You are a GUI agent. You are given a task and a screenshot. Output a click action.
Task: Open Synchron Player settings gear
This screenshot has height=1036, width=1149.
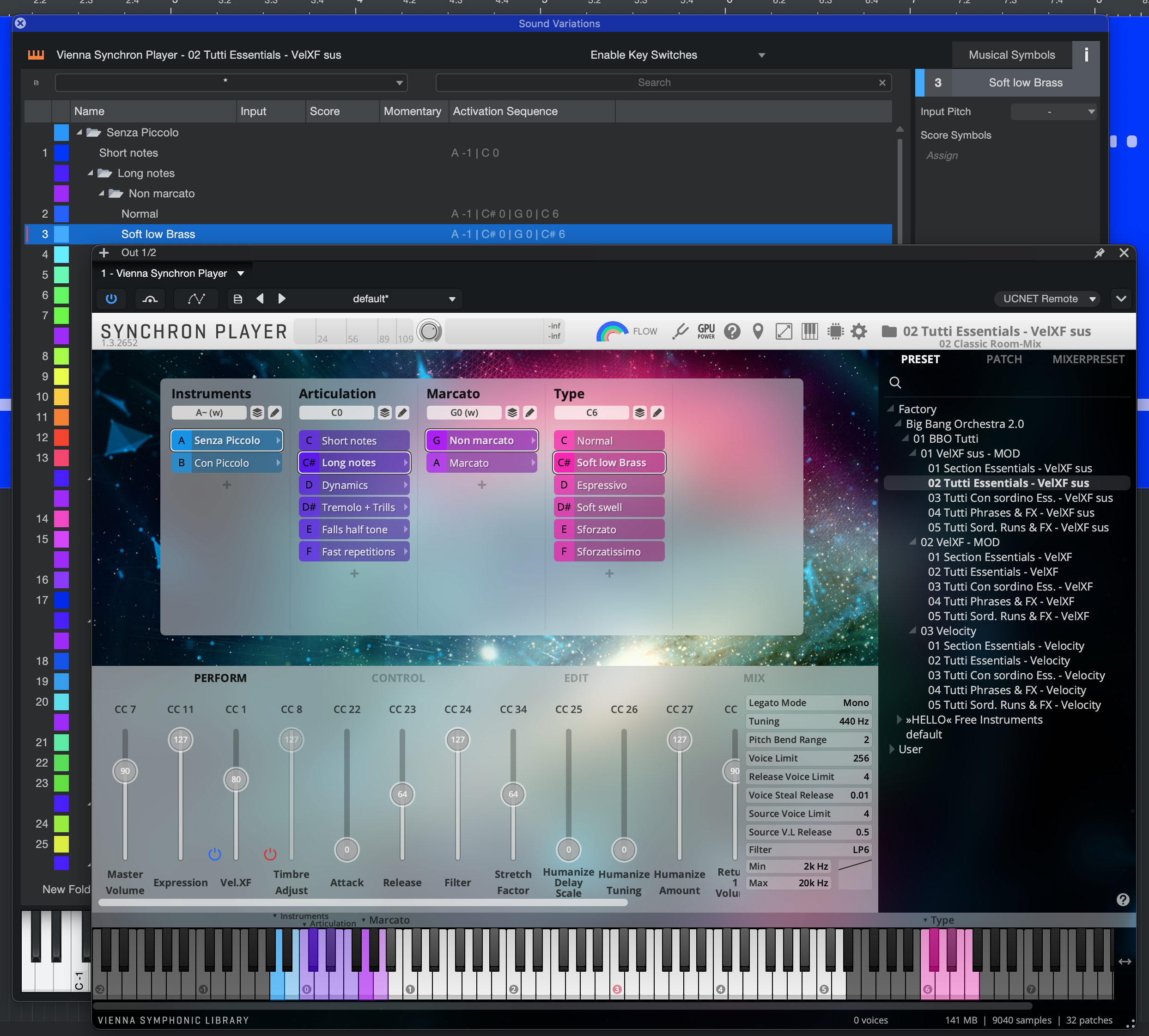859,331
